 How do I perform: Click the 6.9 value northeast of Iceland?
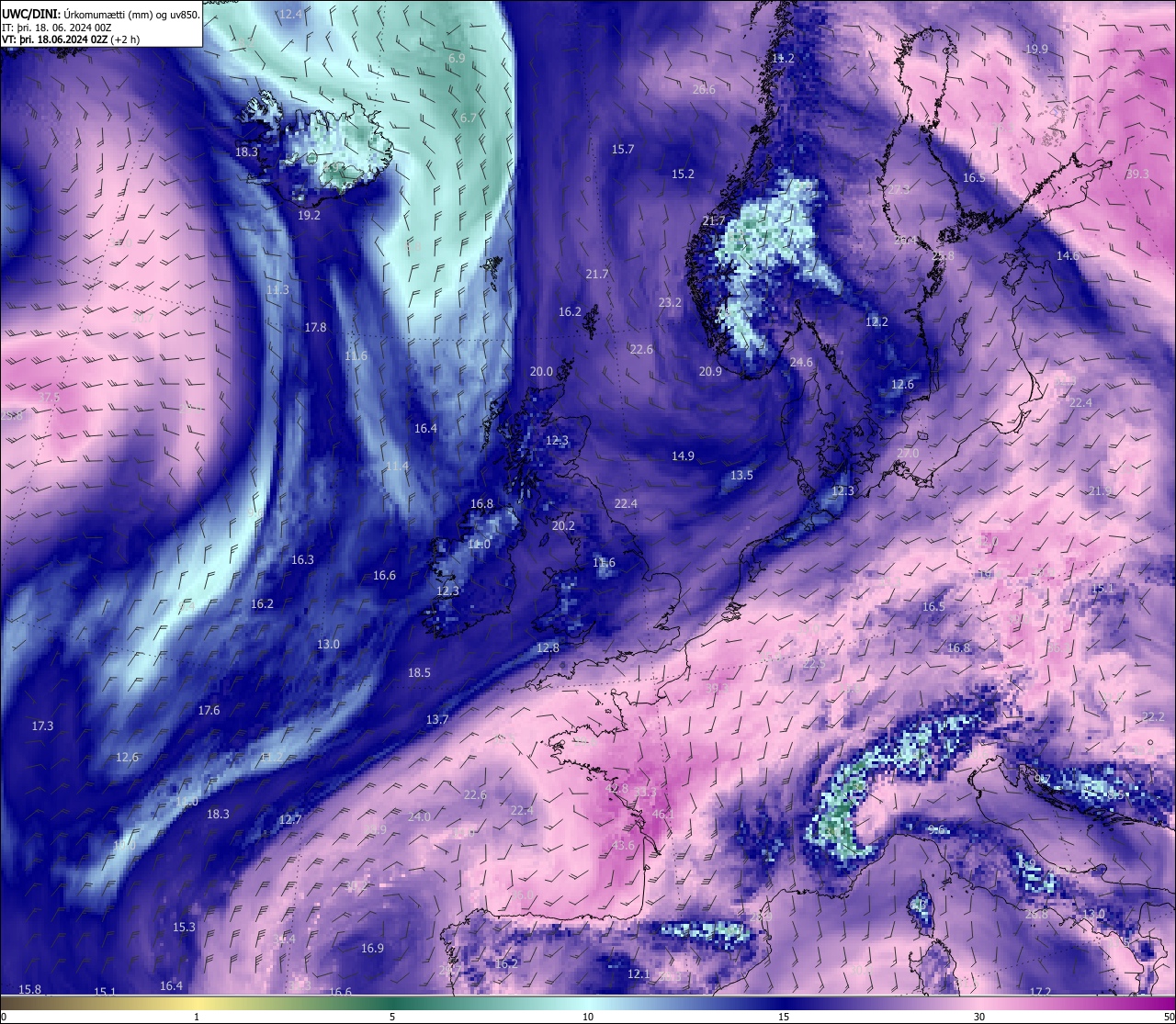click(457, 58)
